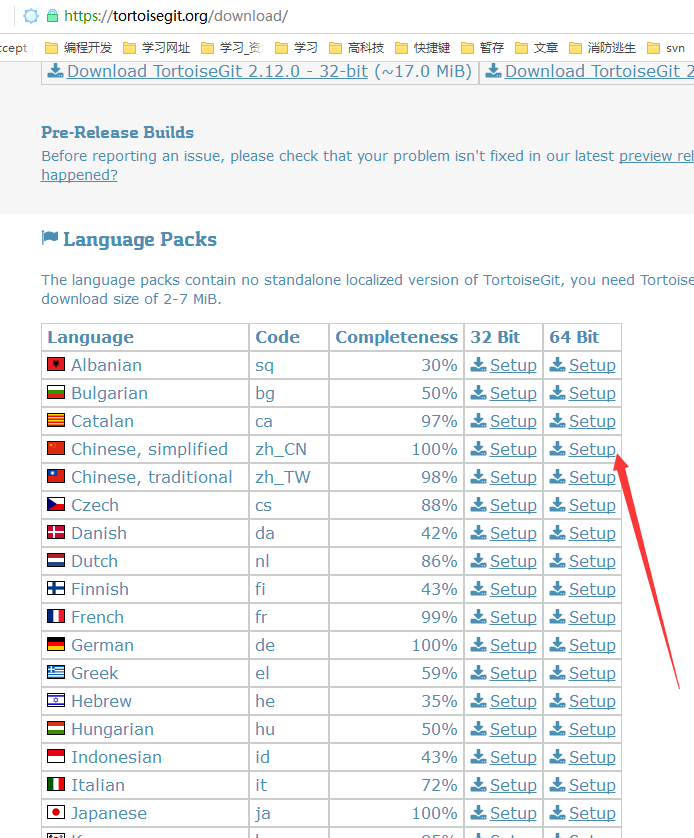
Task: Open the svn bookmarks folder
Action: 666,48
